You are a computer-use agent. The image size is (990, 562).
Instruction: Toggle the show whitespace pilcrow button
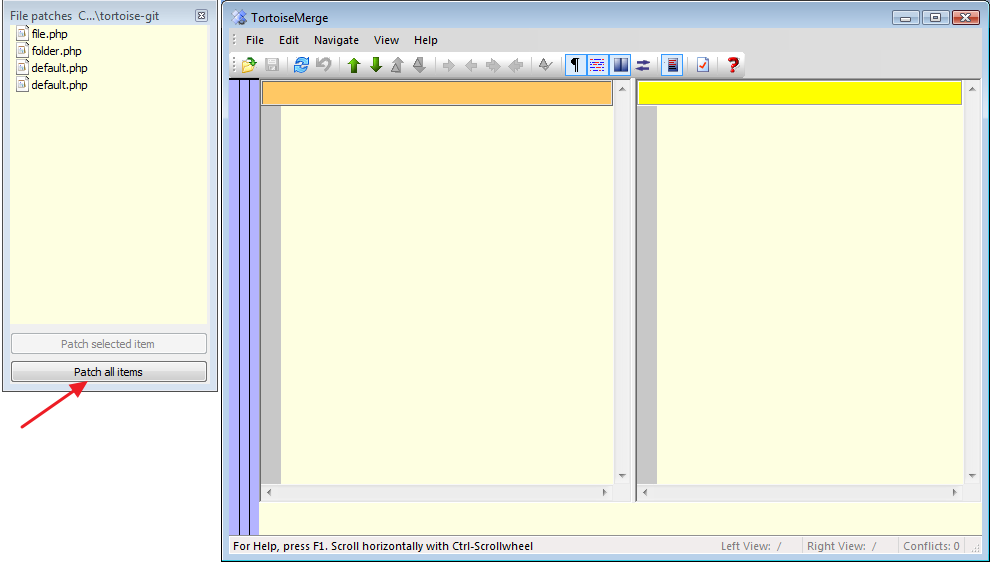point(575,65)
